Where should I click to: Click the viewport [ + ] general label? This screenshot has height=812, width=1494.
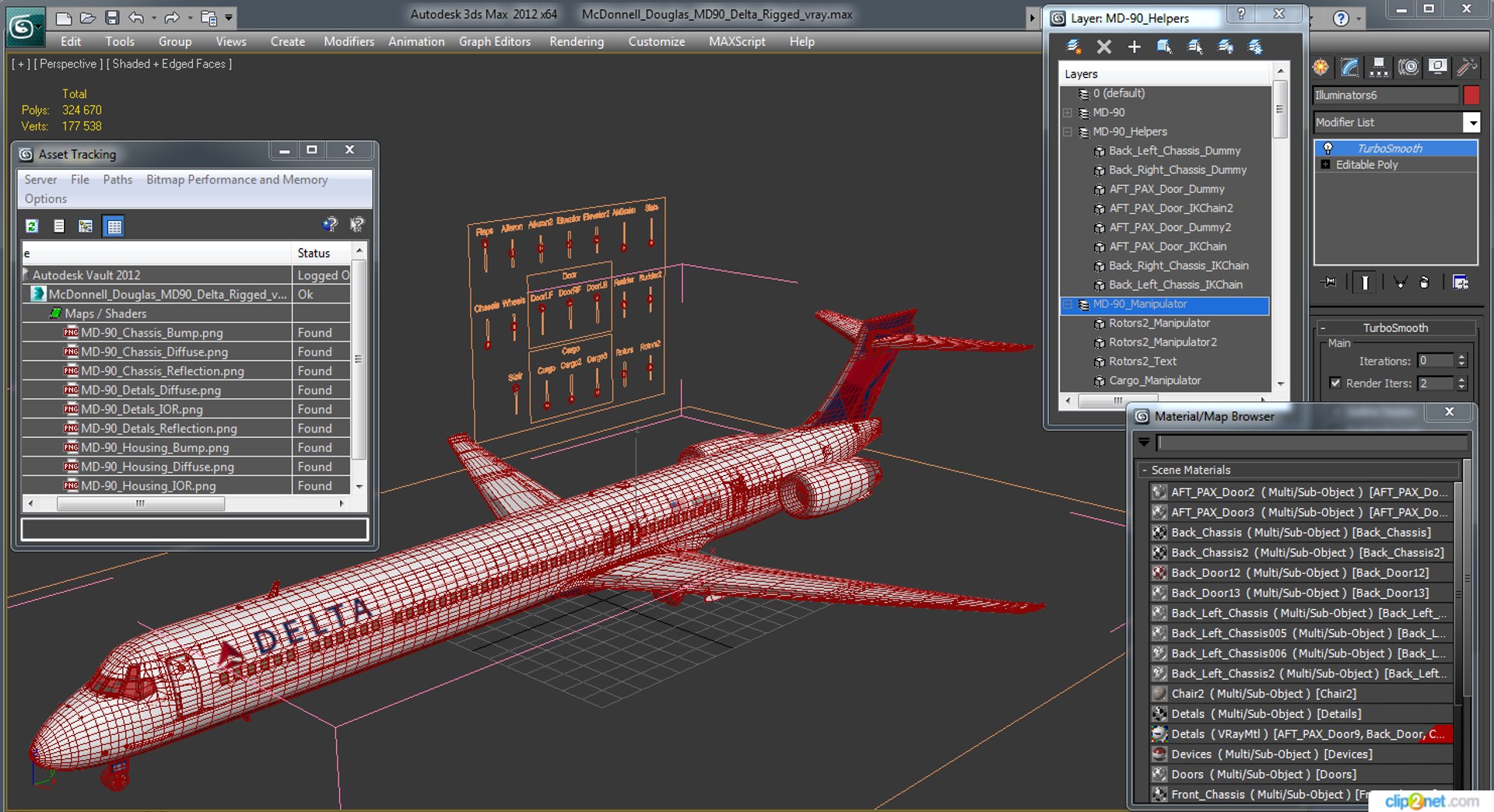coord(21,64)
